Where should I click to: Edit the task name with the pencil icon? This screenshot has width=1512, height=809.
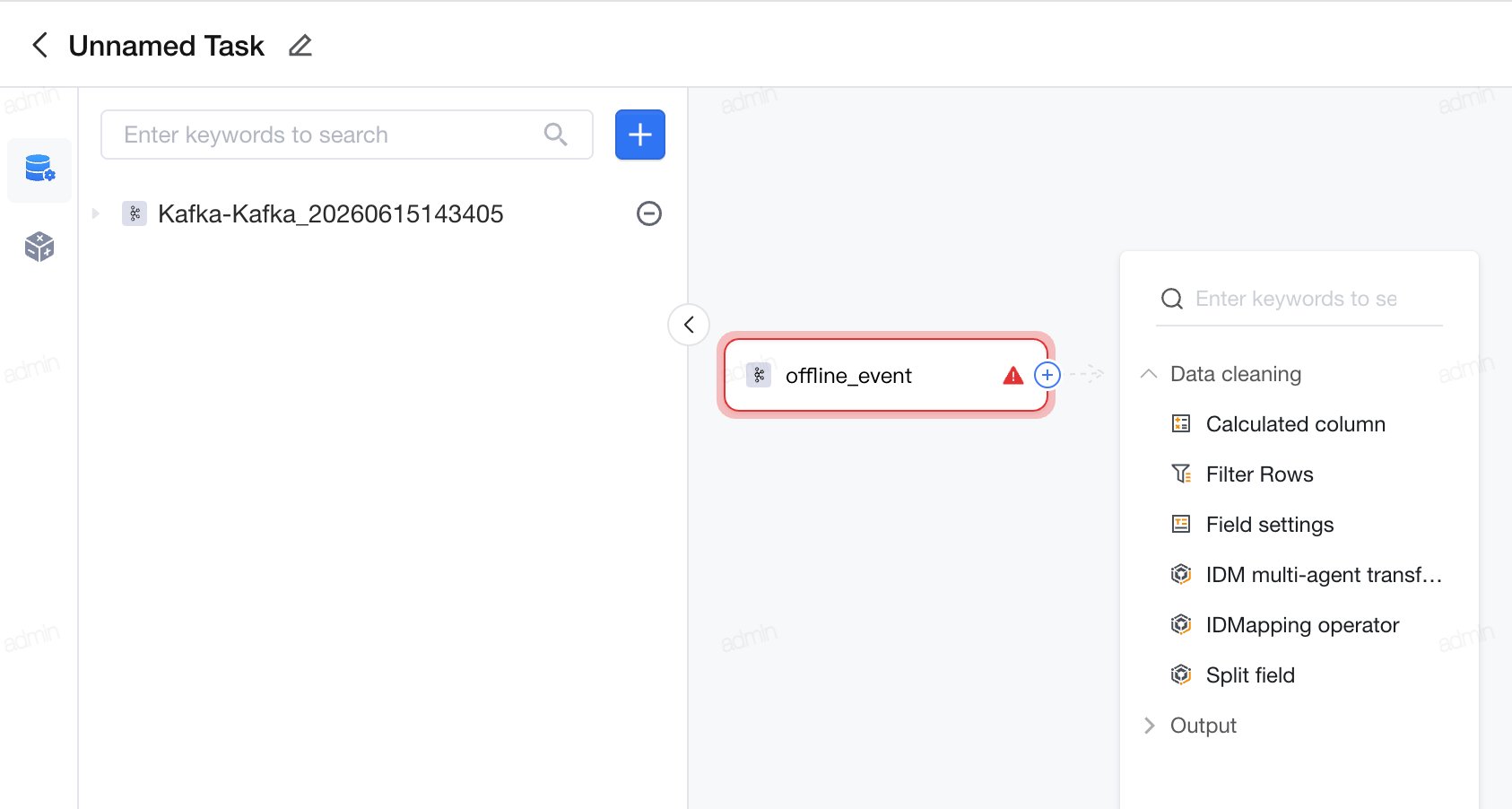click(300, 46)
